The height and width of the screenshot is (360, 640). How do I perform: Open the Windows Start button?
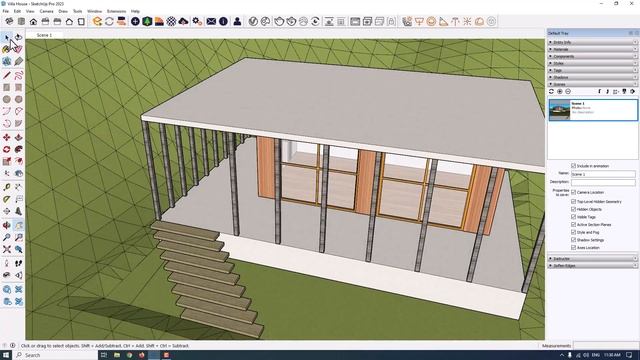pyautogui.click(x=6, y=355)
